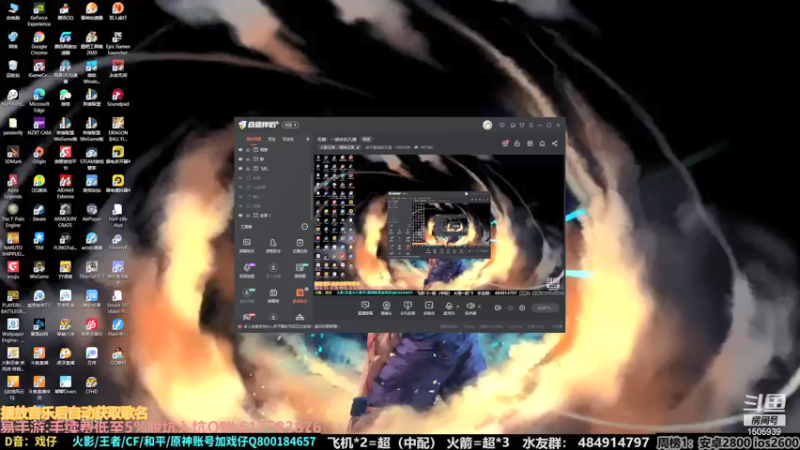Open NZXT CAM desktop shortcut
The image size is (800, 450).
tap(39, 126)
